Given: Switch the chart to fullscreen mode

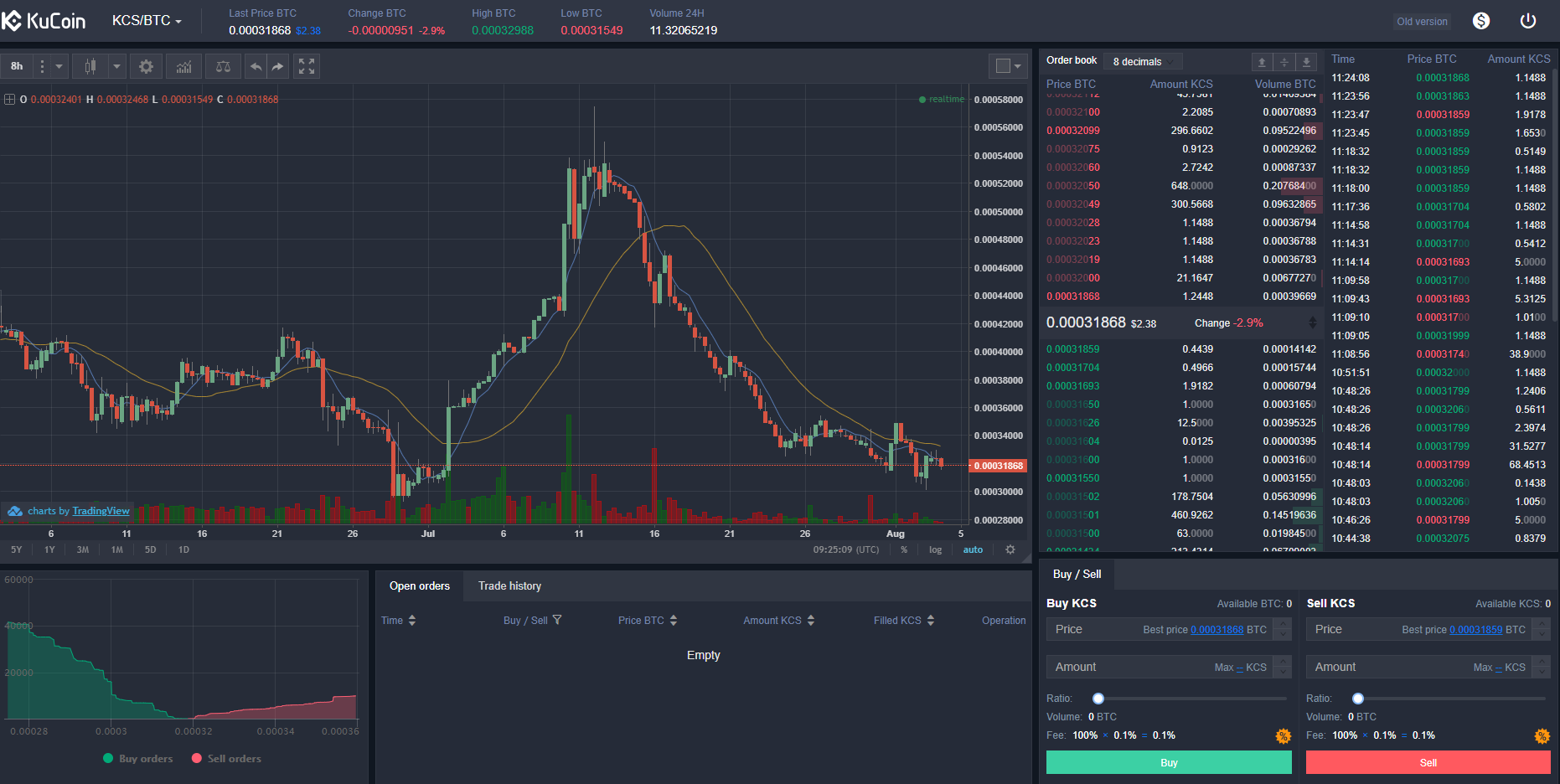Looking at the screenshot, I should [x=307, y=66].
